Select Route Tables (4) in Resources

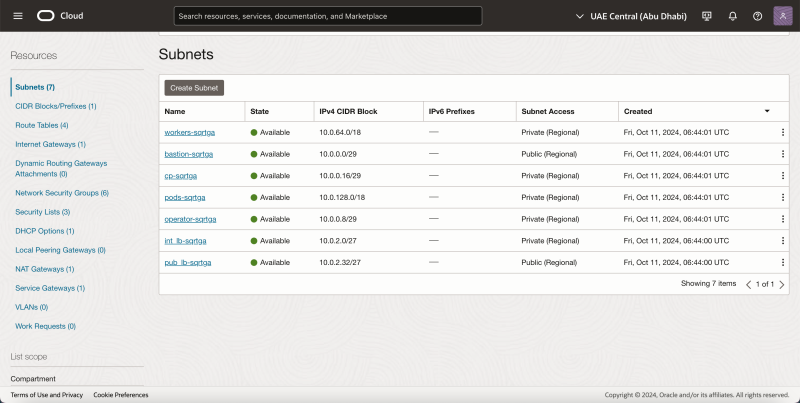pyautogui.click(x=41, y=125)
